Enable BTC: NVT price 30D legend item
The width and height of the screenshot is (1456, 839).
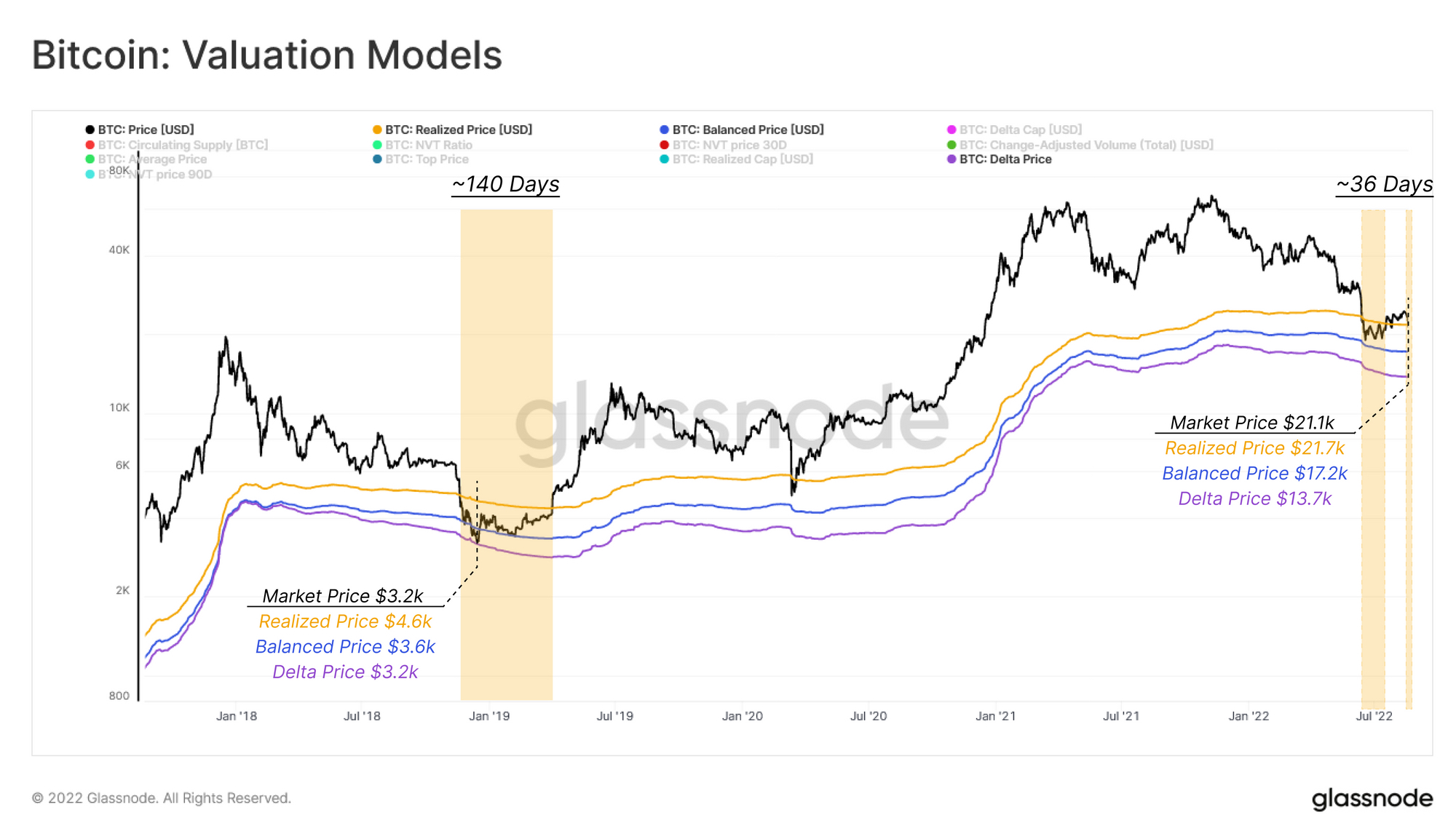coord(723,145)
